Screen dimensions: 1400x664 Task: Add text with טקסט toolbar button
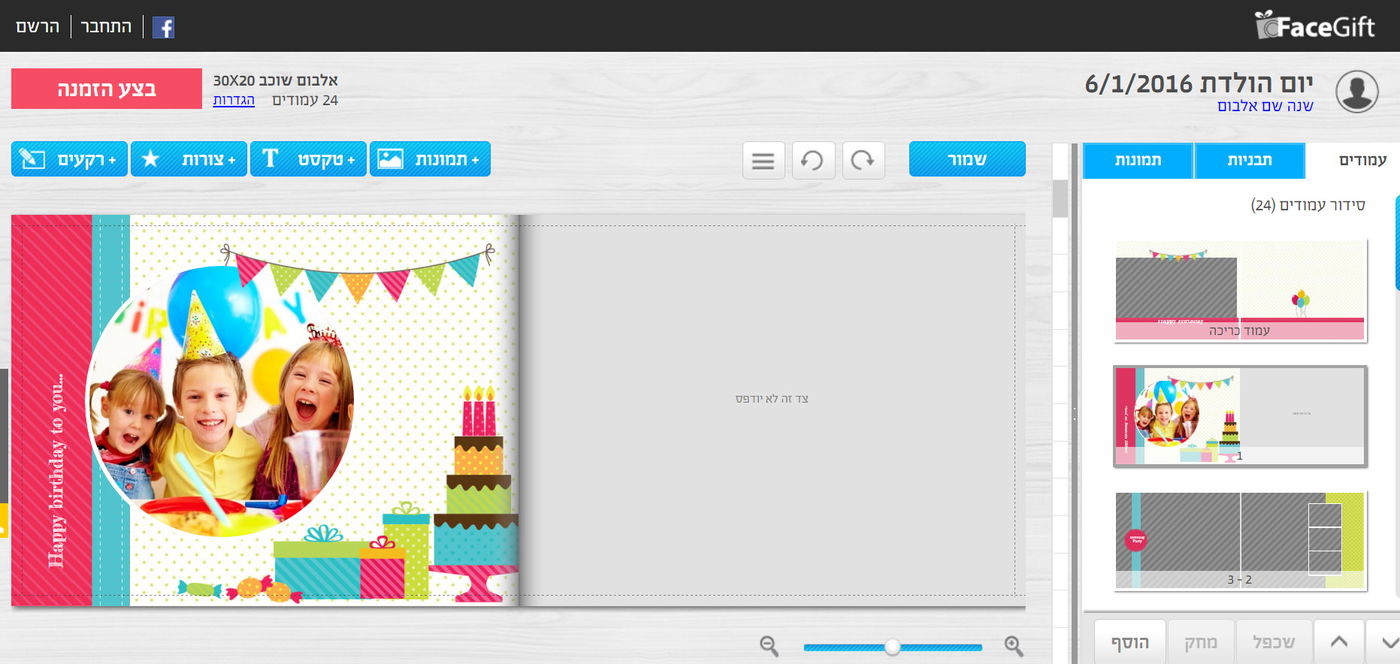[309, 159]
